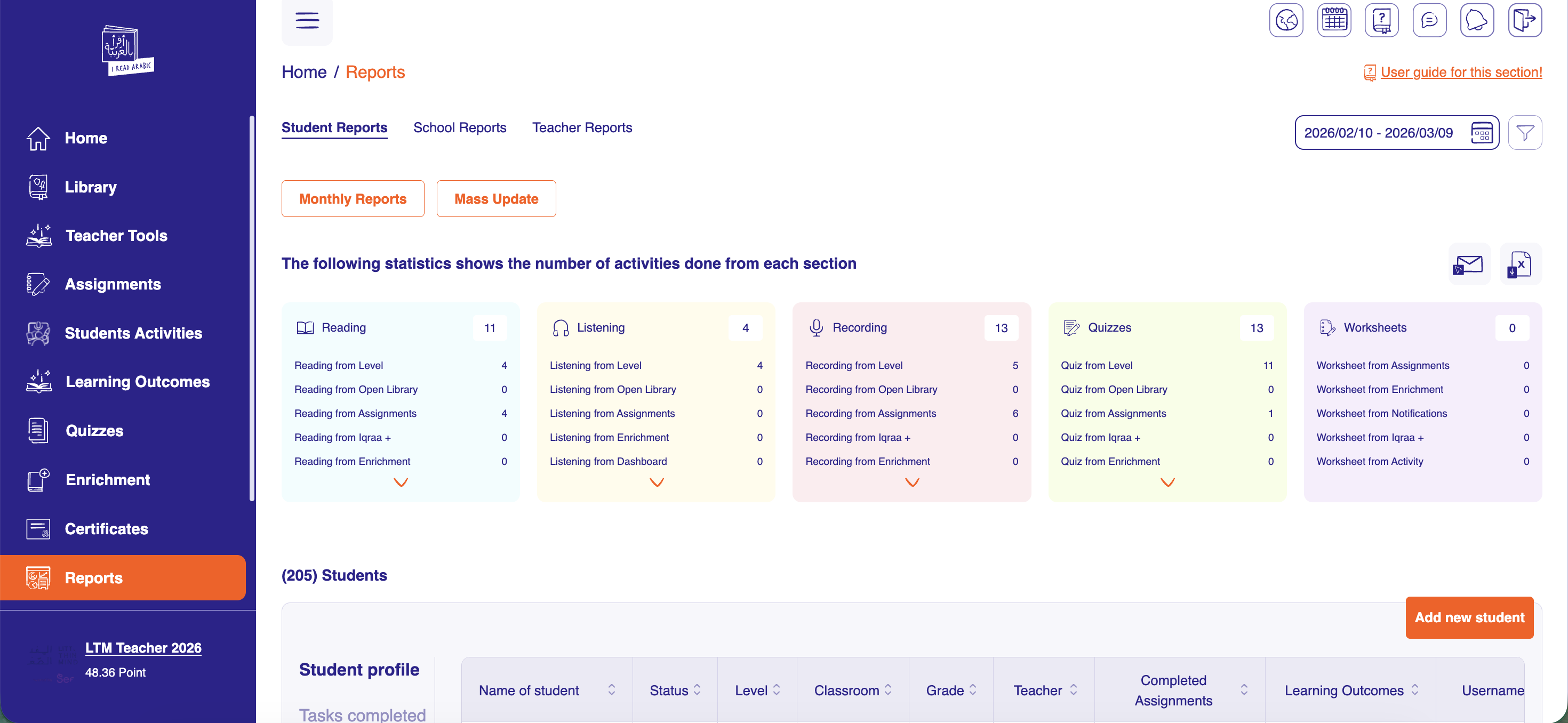Expand the Reading card chevron
Image resolution: width=1568 pixels, height=723 pixels.
[x=401, y=483]
